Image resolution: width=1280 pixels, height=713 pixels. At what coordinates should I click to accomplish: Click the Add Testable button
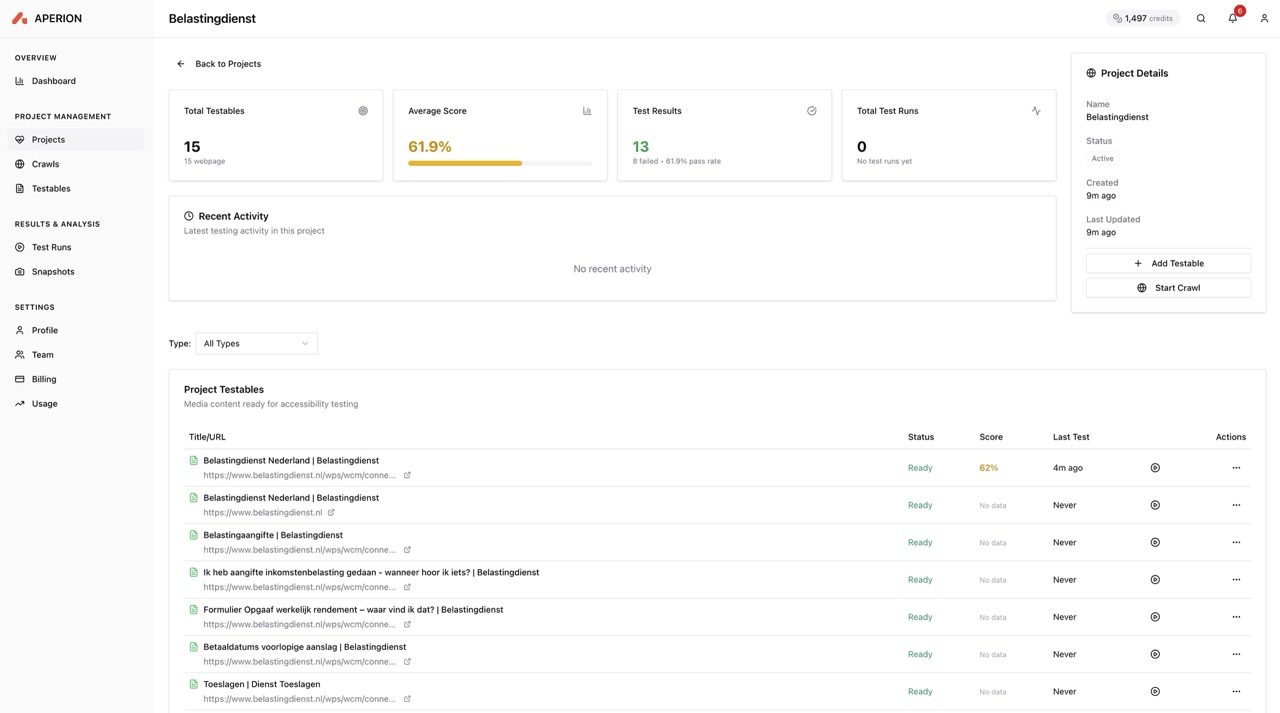1168,263
